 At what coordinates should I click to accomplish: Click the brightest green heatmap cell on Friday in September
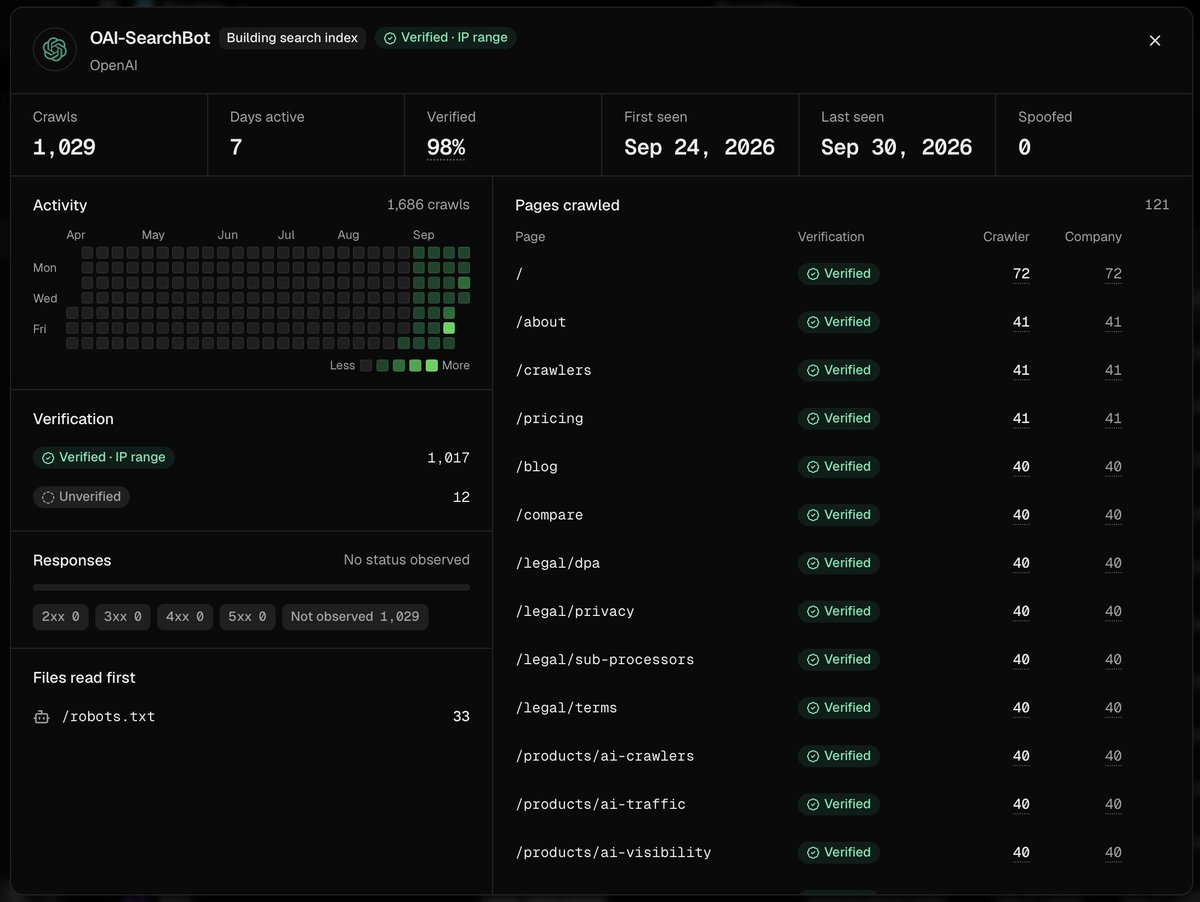[449, 328]
